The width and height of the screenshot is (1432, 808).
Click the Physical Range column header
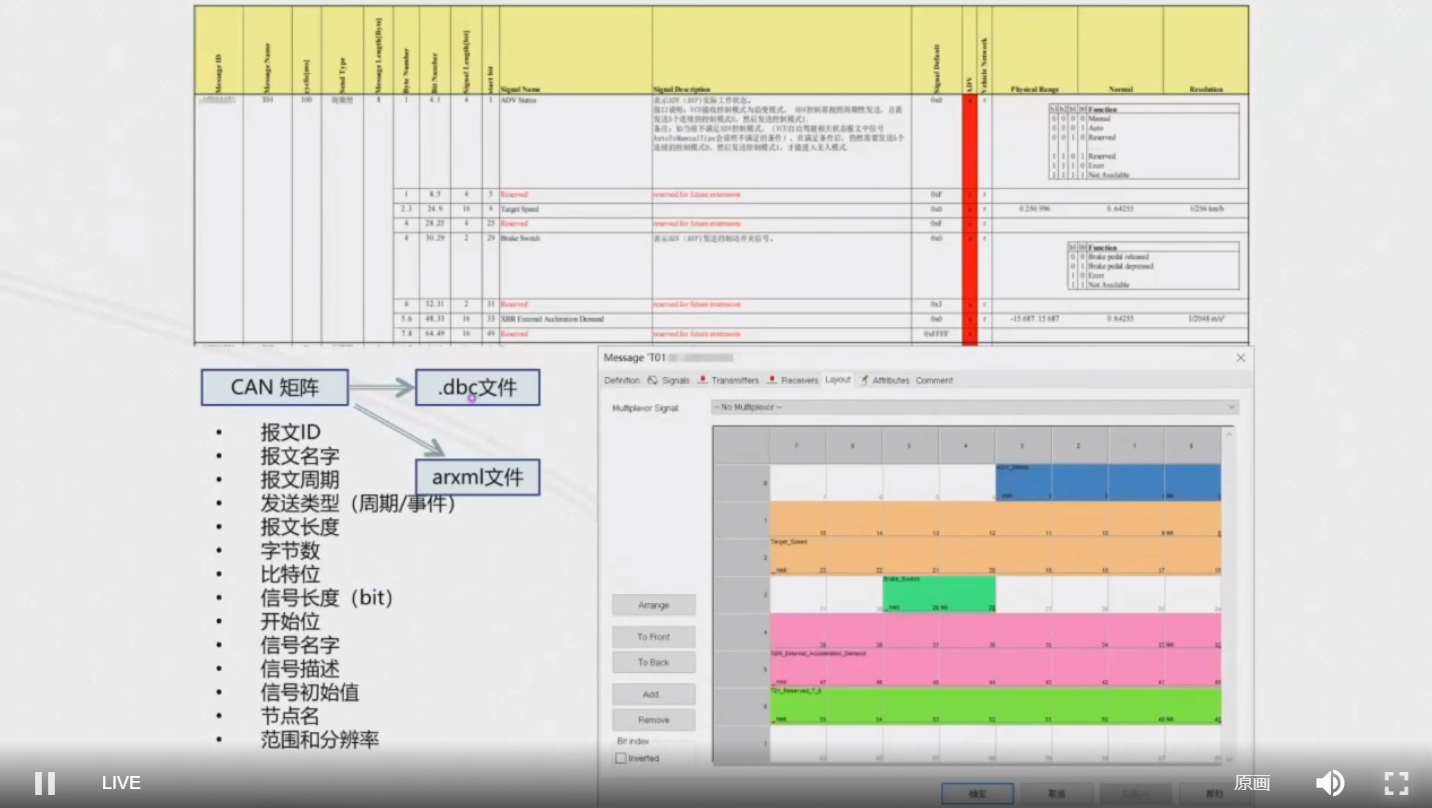tap(1035, 50)
